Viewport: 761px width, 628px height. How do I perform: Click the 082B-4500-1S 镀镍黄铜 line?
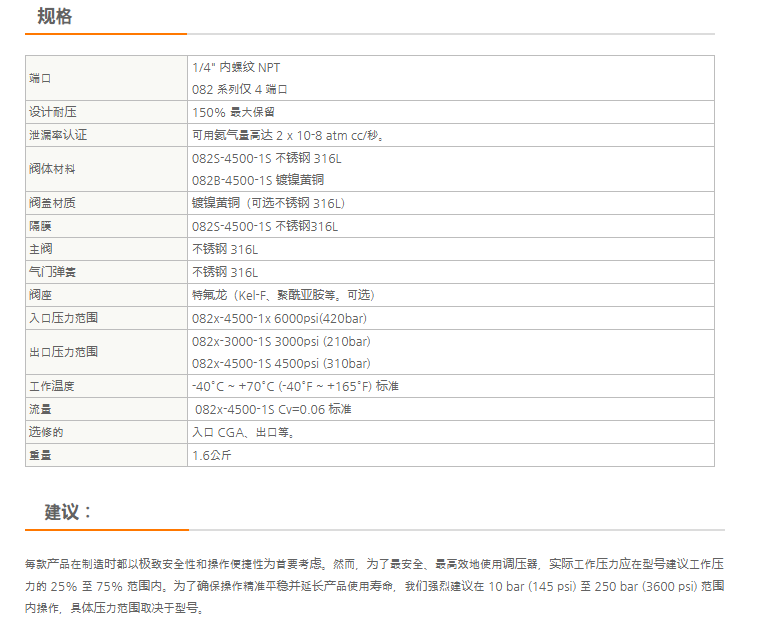click(258, 180)
